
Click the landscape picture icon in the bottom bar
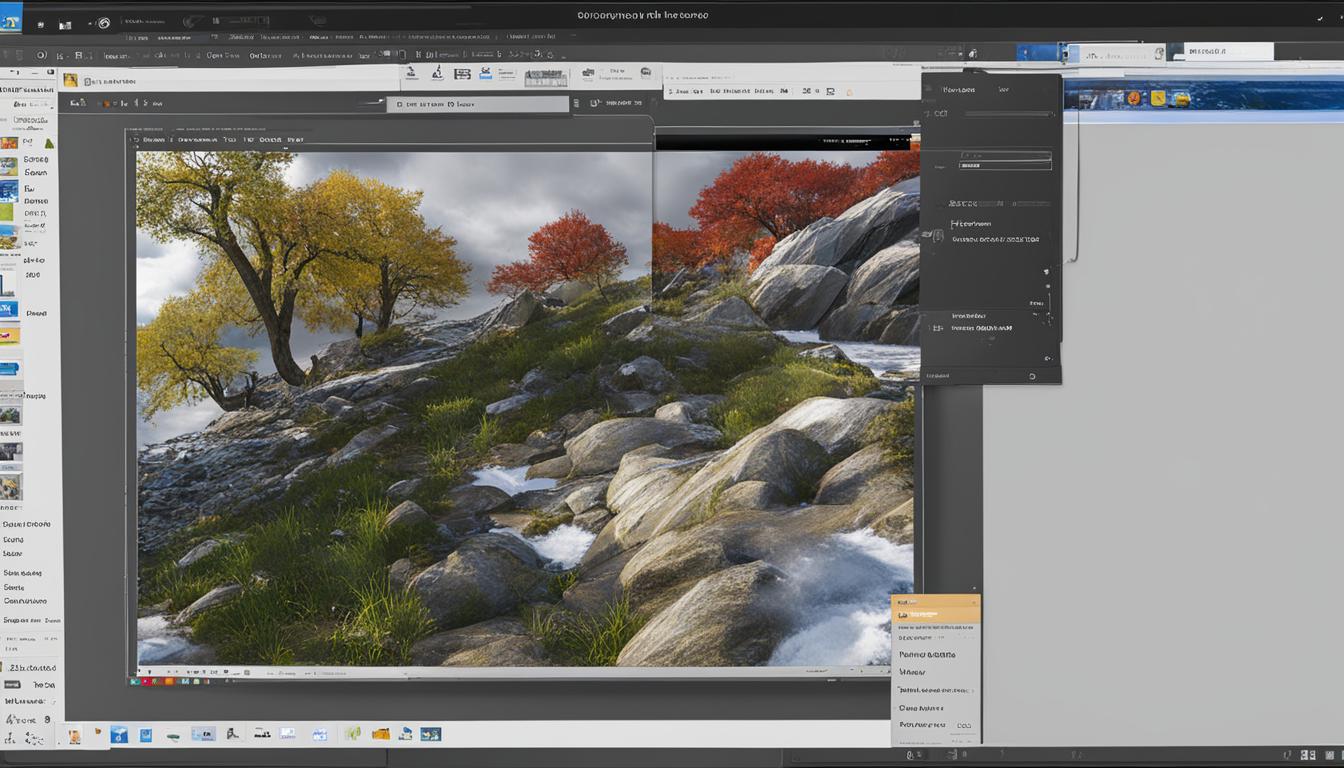[430, 734]
